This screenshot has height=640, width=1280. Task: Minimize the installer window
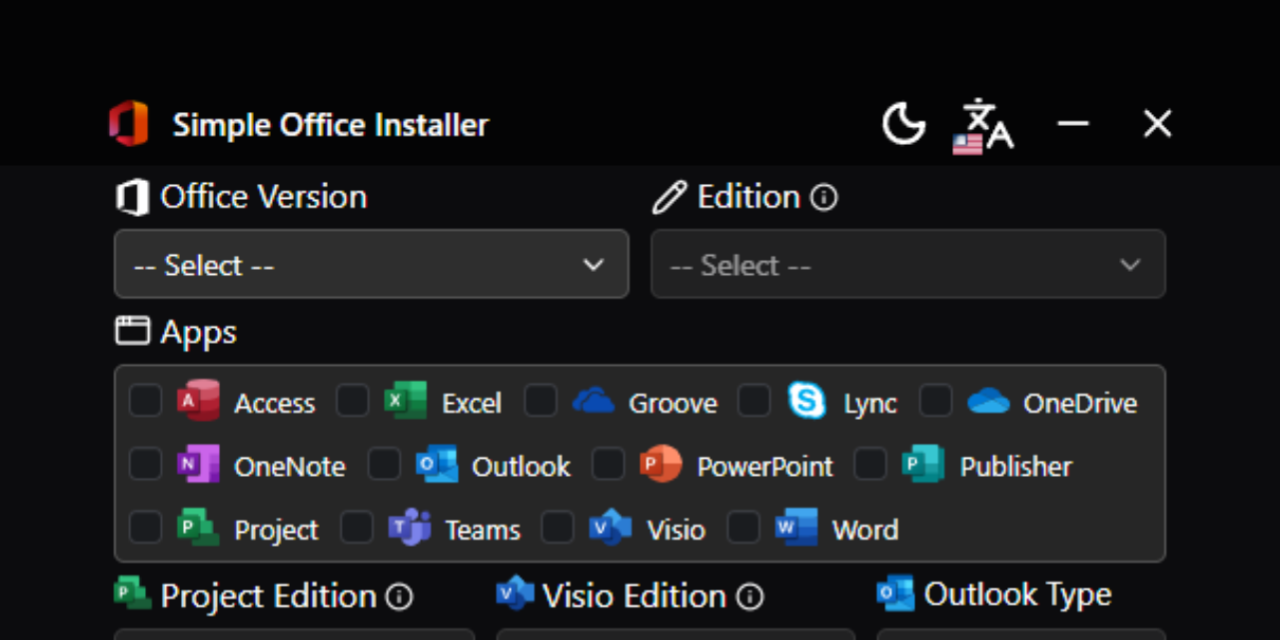coord(1073,124)
